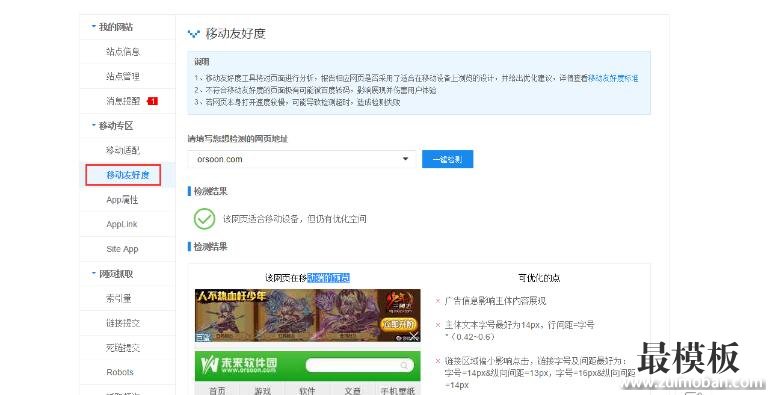Open 移动适配 in the sidebar

123,151
